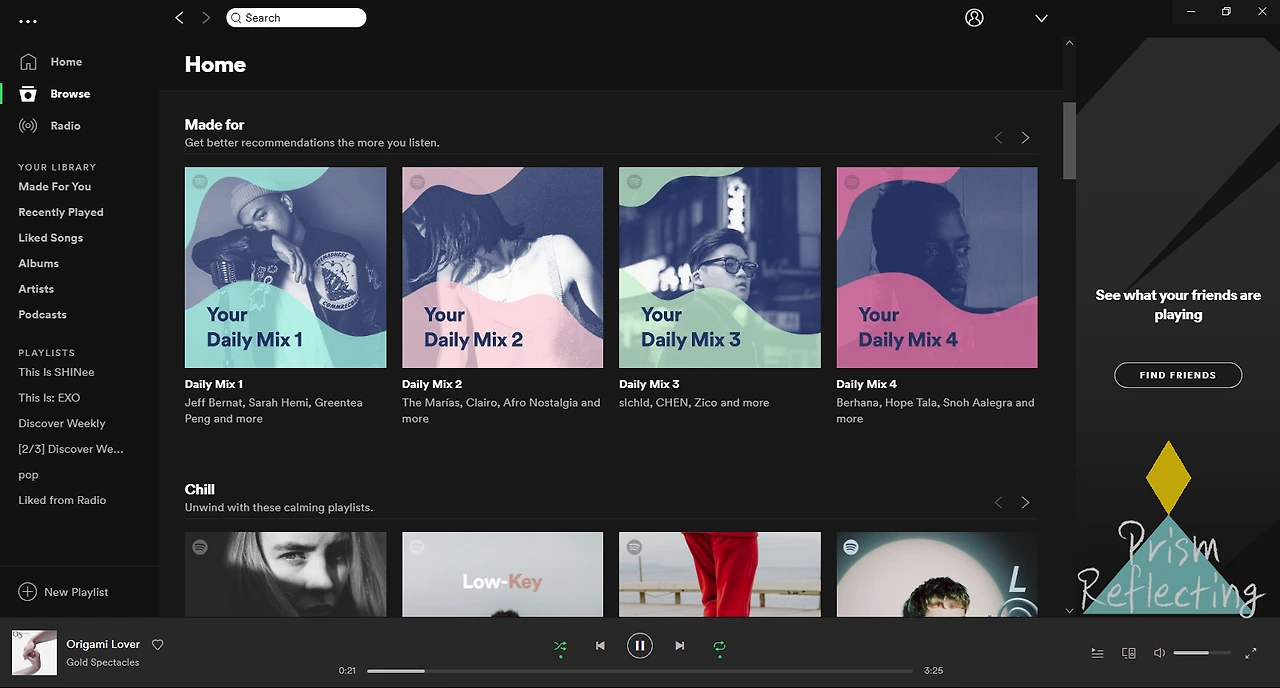Open the user profile icon
This screenshot has width=1280, height=688.
pos(974,18)
